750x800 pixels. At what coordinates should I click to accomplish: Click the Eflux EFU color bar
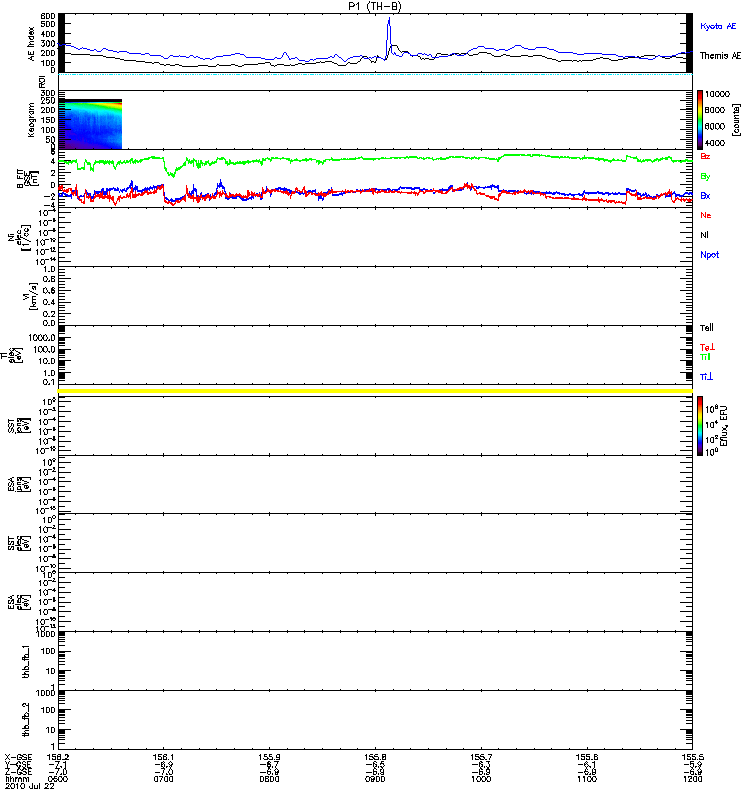pos(700,426)
